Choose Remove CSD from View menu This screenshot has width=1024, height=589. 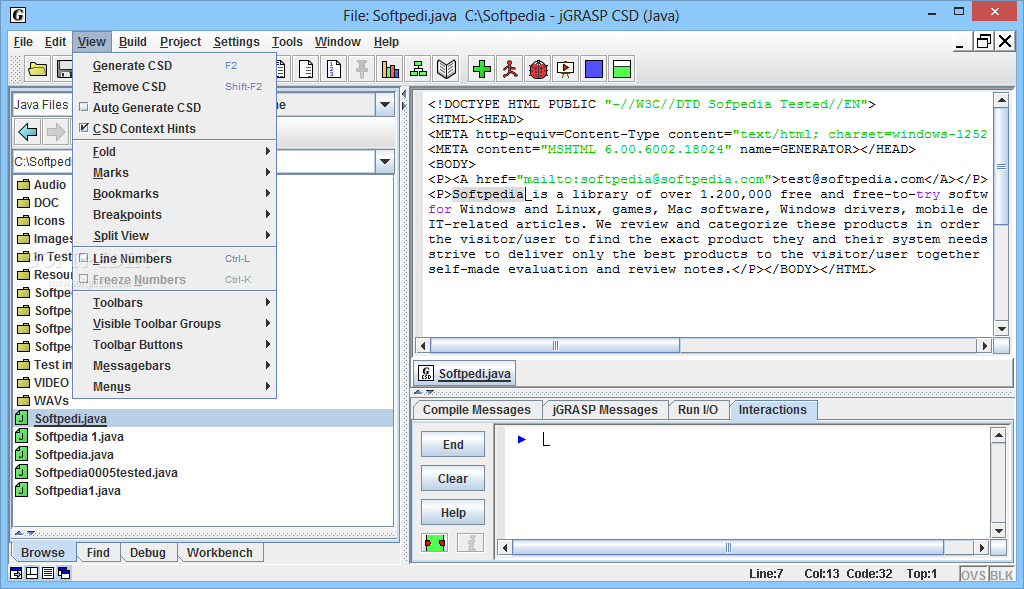(x=175, y=86)
